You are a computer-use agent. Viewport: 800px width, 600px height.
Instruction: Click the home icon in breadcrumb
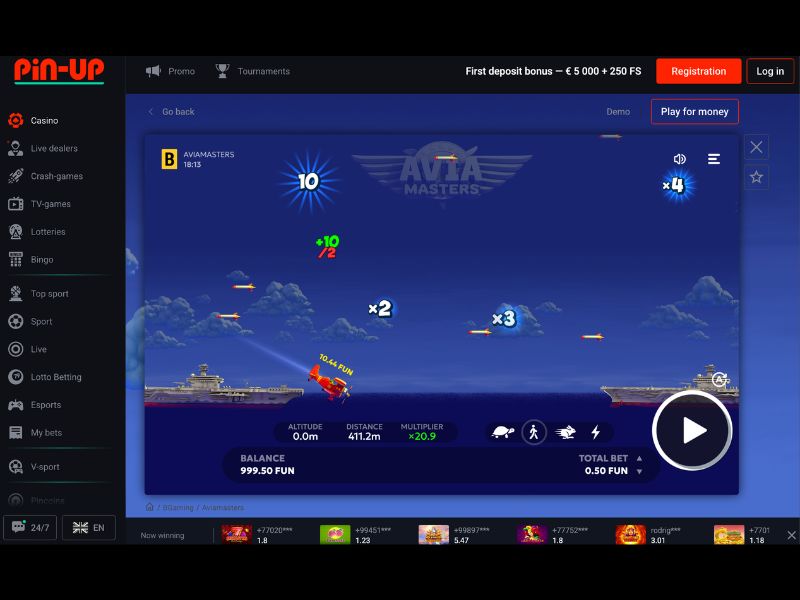(150, 507)
